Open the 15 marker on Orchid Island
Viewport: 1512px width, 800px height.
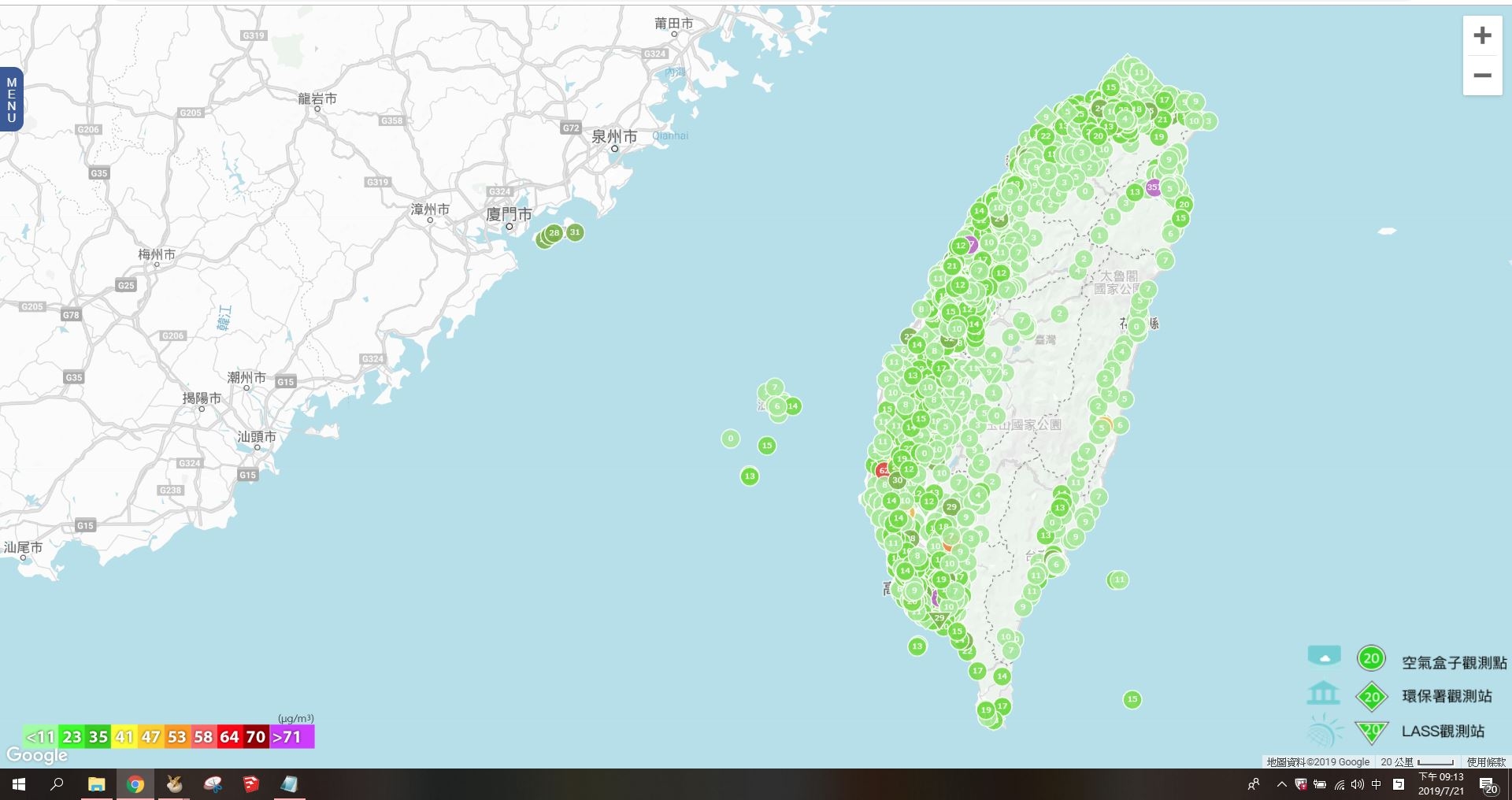click(1132, 699)
